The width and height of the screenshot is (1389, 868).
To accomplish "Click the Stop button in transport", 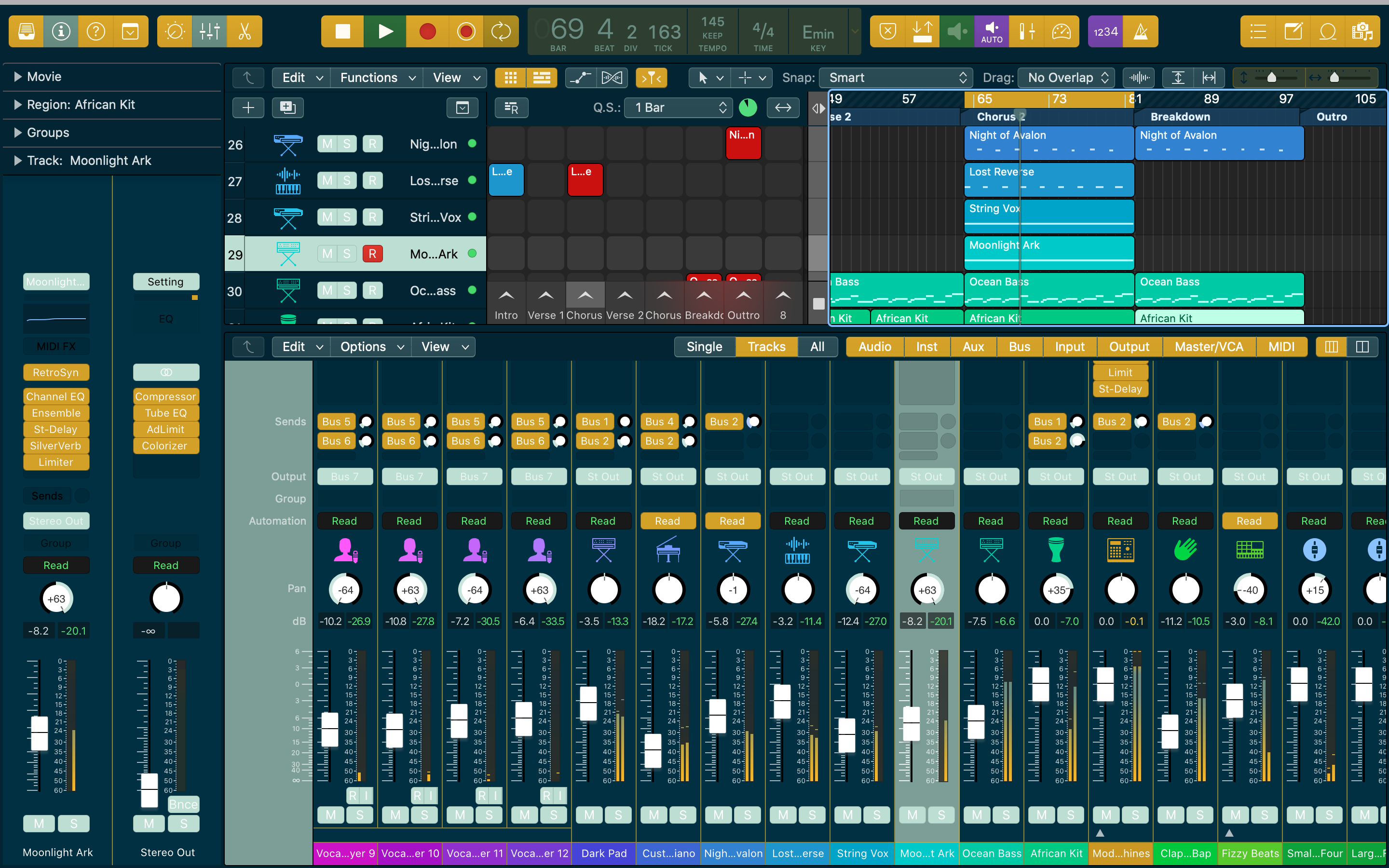I will pos(342,31).
